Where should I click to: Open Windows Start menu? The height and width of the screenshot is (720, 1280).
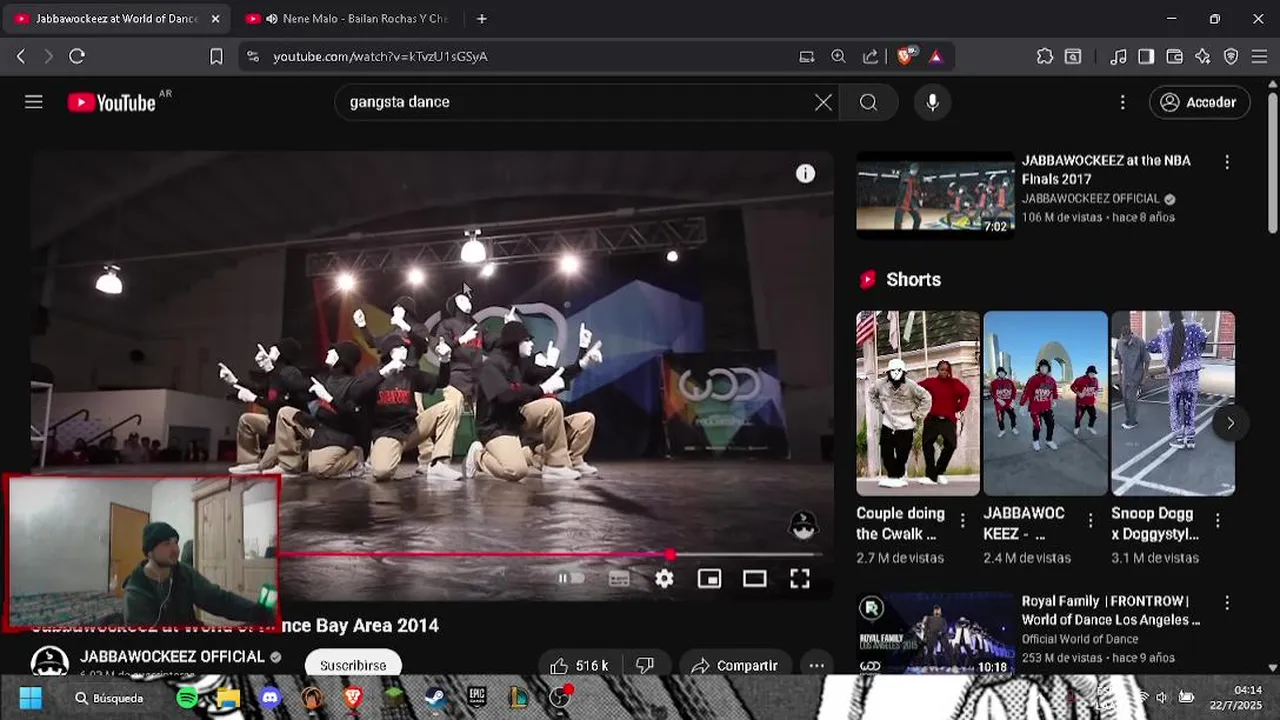click(x=31, y=698)
